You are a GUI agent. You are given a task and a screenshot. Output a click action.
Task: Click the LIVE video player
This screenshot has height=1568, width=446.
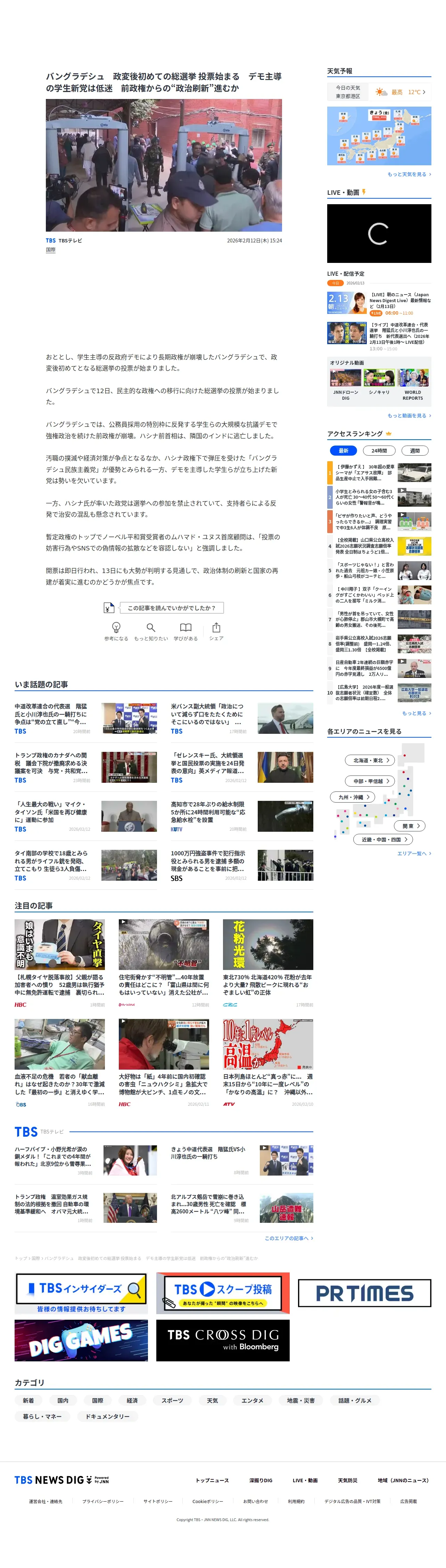379,233
